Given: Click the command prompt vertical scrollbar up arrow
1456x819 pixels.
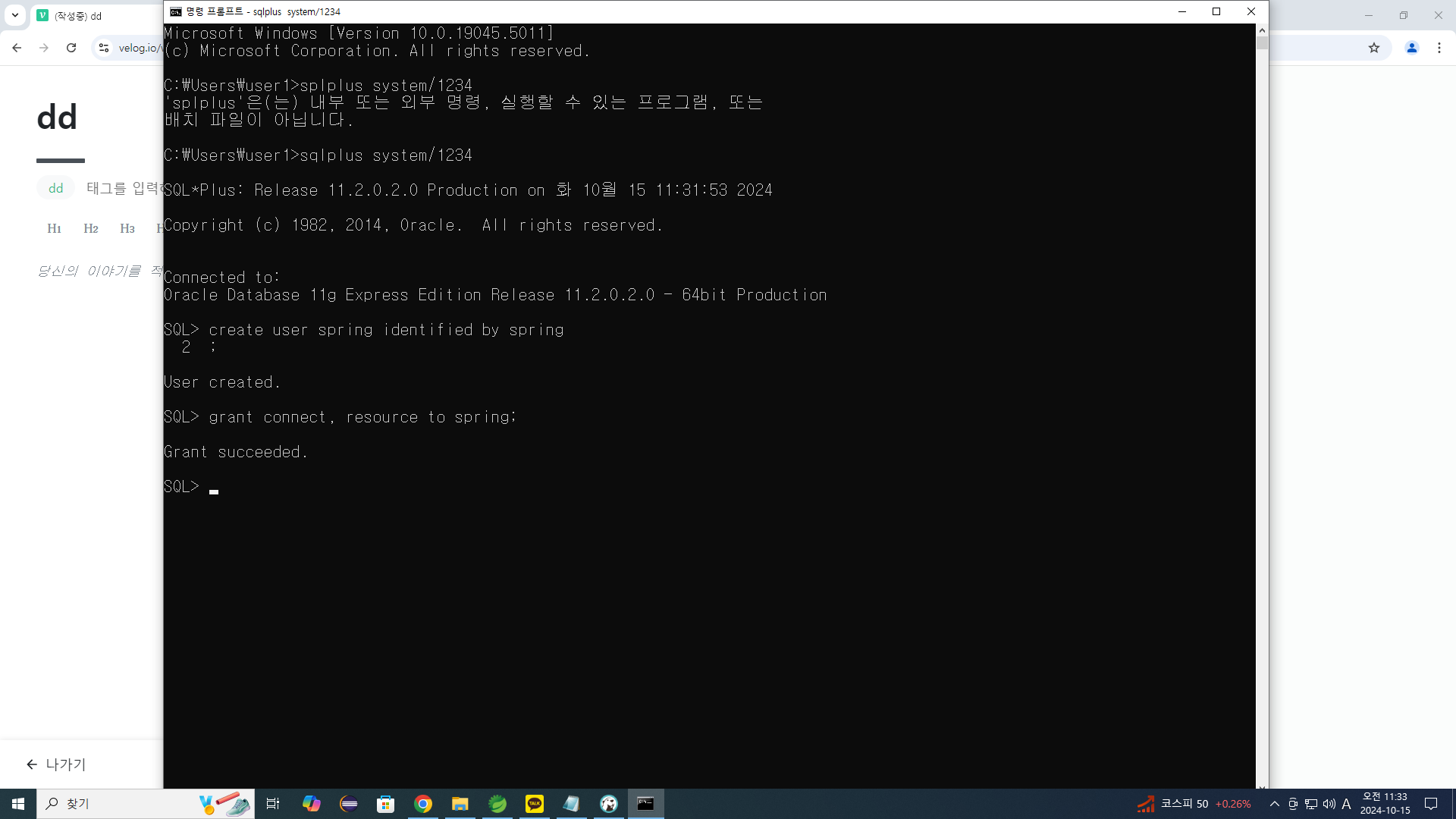Looking at the screenshot, I should (x=1262, y=30).
